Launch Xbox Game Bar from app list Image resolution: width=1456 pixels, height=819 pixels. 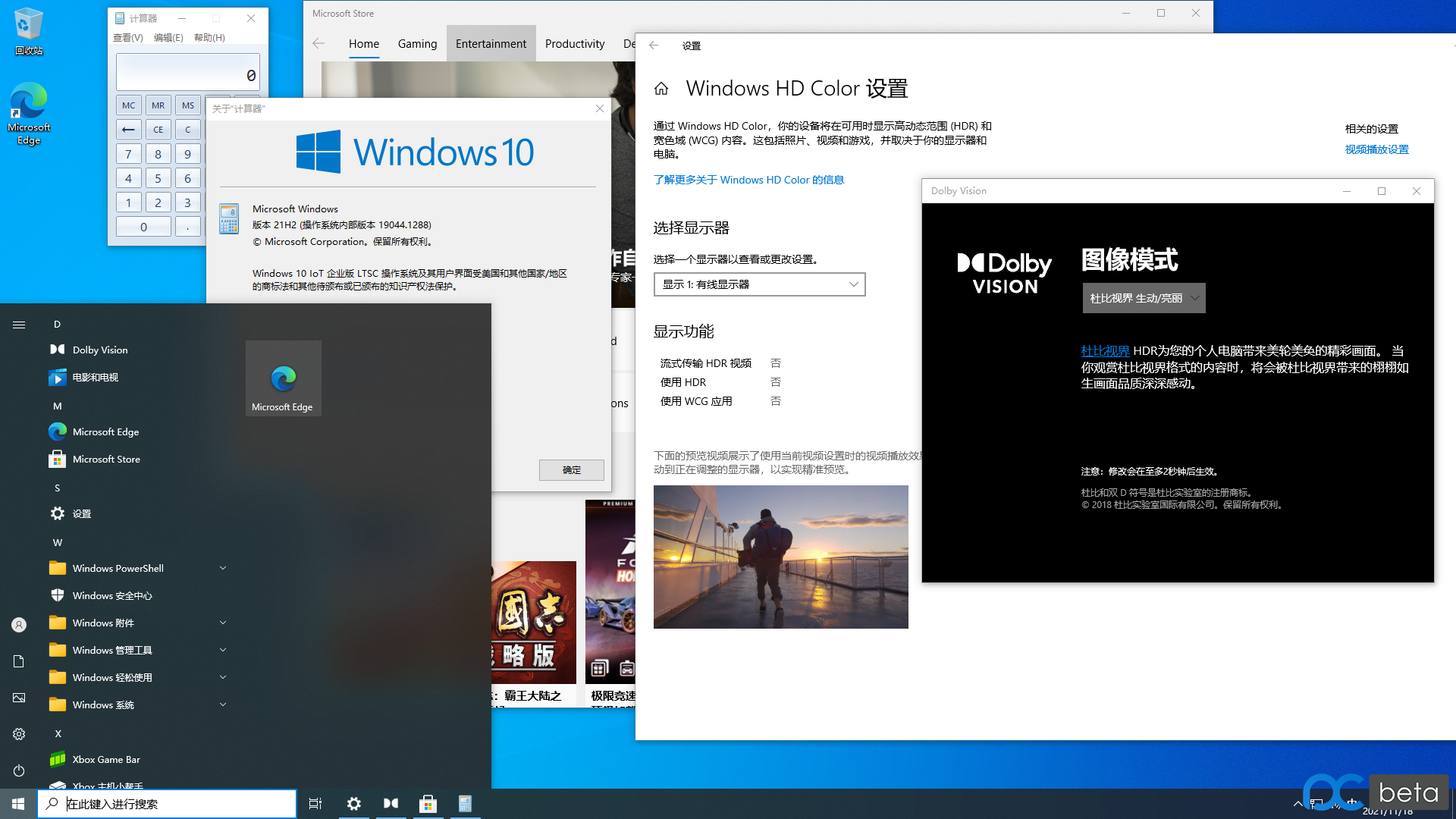[106, 759]
